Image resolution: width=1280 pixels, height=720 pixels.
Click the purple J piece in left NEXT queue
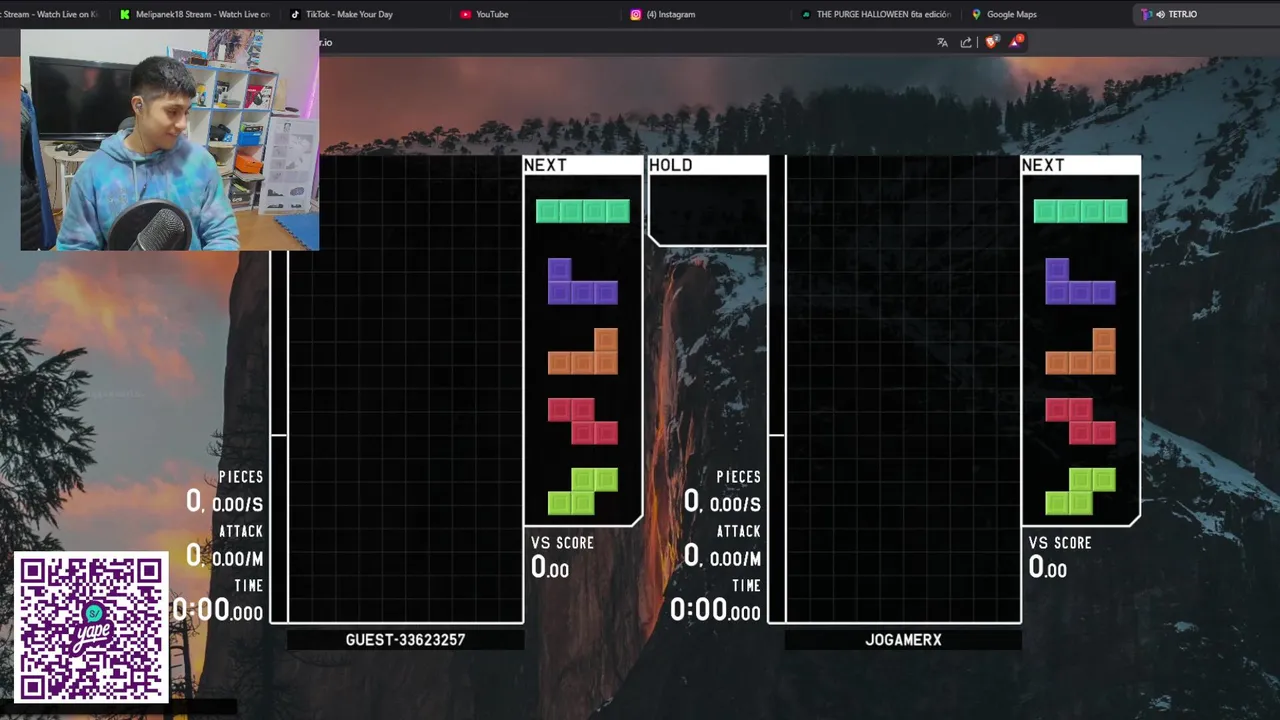[583, 281]
